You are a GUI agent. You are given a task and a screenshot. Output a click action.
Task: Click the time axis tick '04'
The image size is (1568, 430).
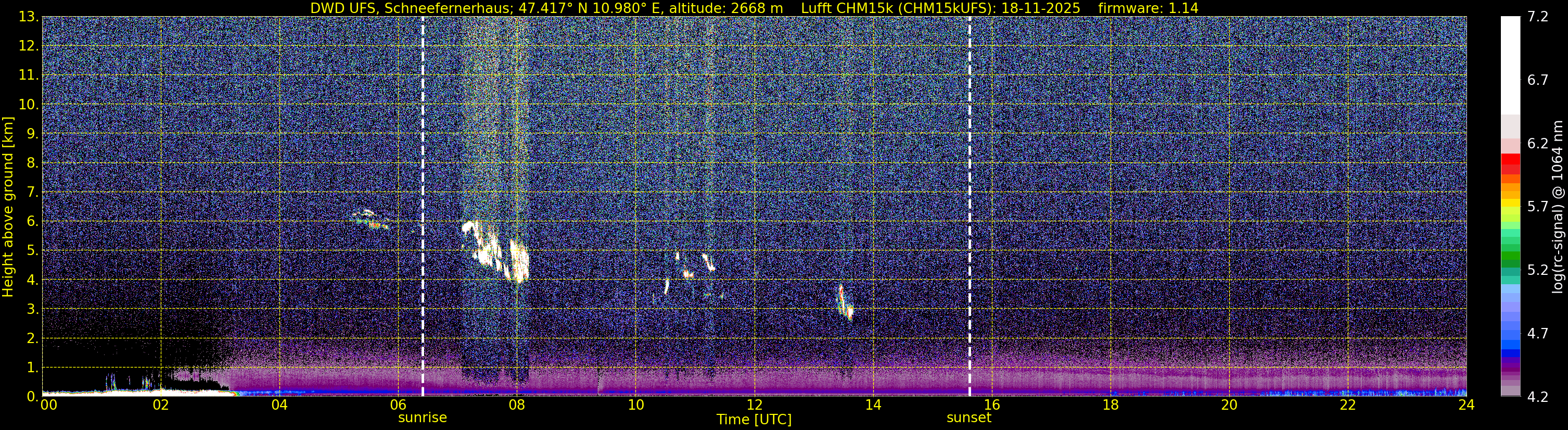(x=279, y=406)
